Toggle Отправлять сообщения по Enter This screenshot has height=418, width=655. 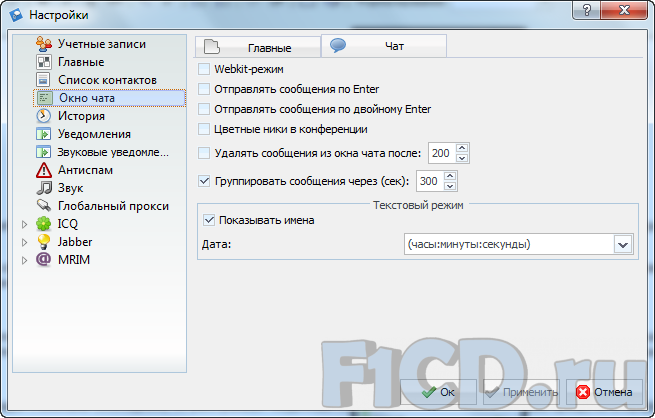coord(204,89)
